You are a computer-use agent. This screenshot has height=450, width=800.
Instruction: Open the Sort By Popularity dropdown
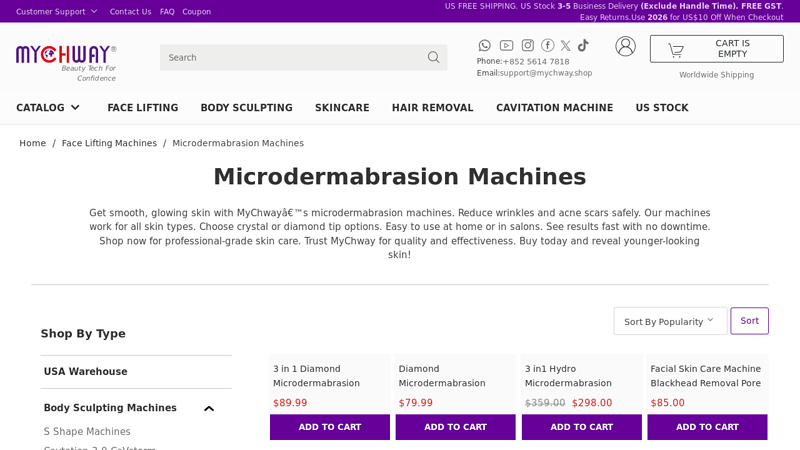(670, 321)
